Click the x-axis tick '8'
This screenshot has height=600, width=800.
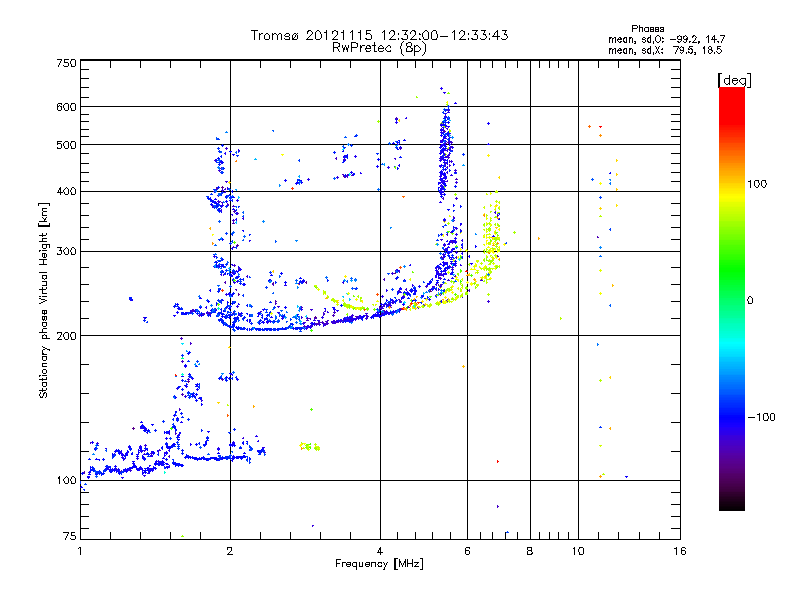click(x=530, y=551)
